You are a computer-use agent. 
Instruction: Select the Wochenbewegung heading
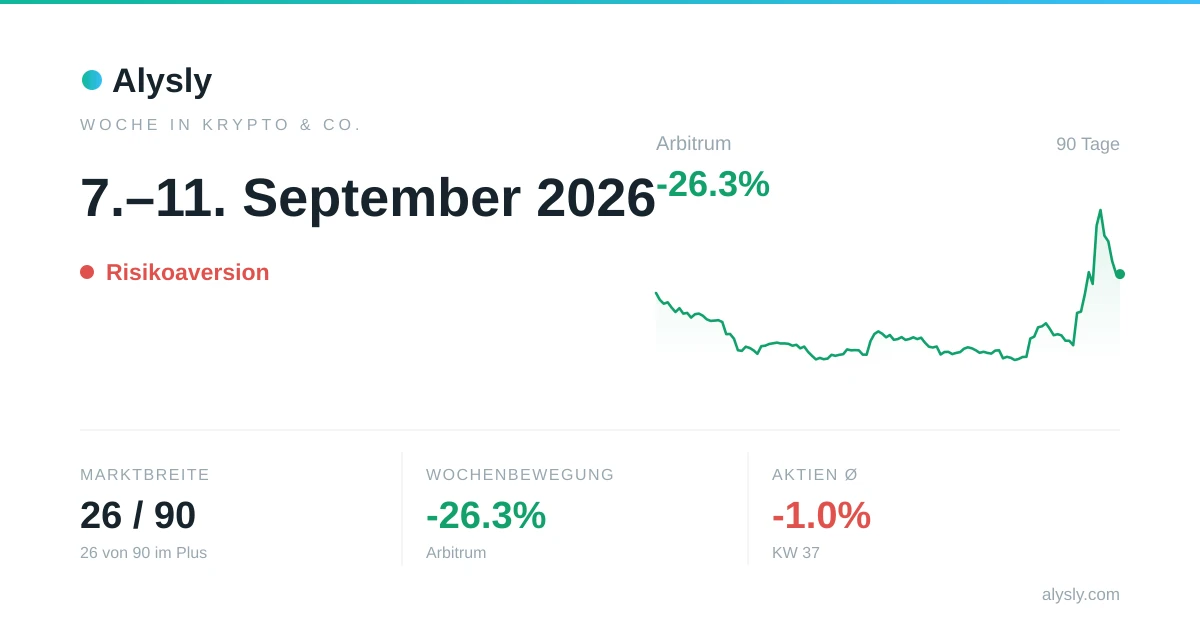[x=520, y=475]
